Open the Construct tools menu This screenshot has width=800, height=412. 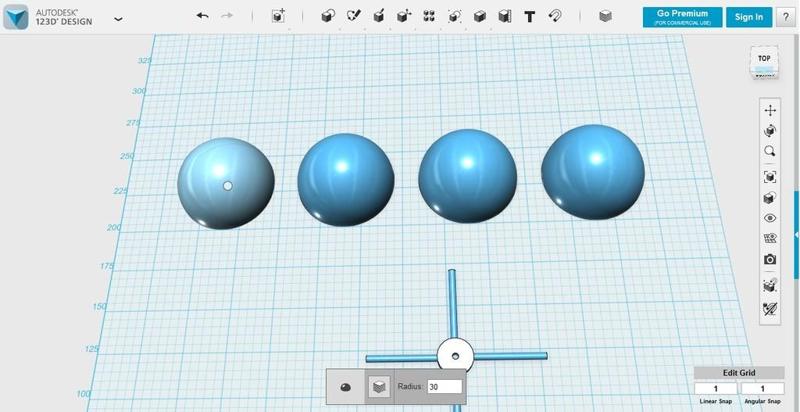pos(379,16)
